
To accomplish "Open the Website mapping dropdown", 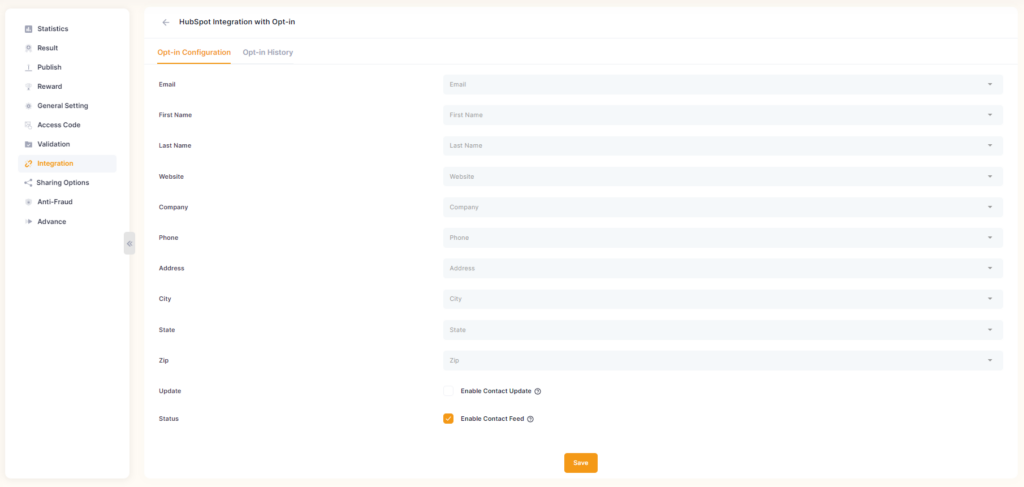I will 722,176.
